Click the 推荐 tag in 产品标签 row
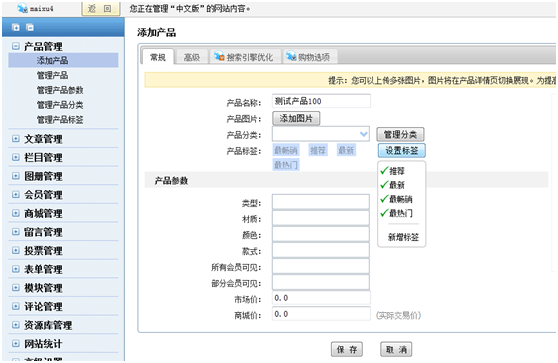Image resolution: width=558 pixels, height=363 pixels. [x=318, y=150]
